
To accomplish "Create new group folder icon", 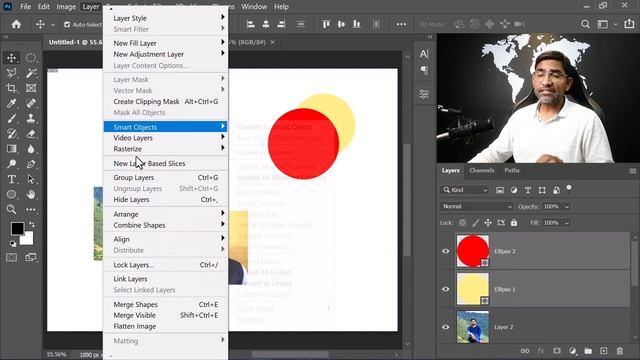I will point(588,351).
